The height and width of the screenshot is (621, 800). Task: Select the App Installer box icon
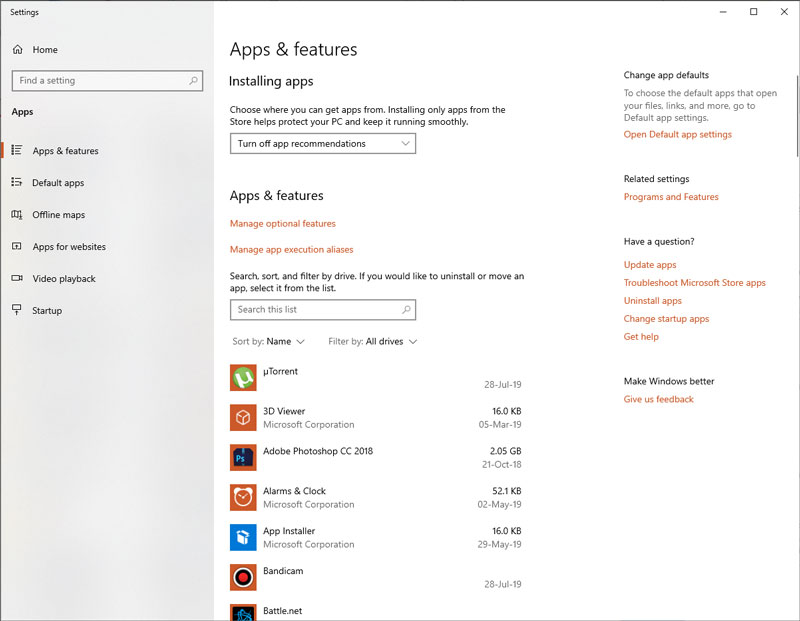[243, 537]
